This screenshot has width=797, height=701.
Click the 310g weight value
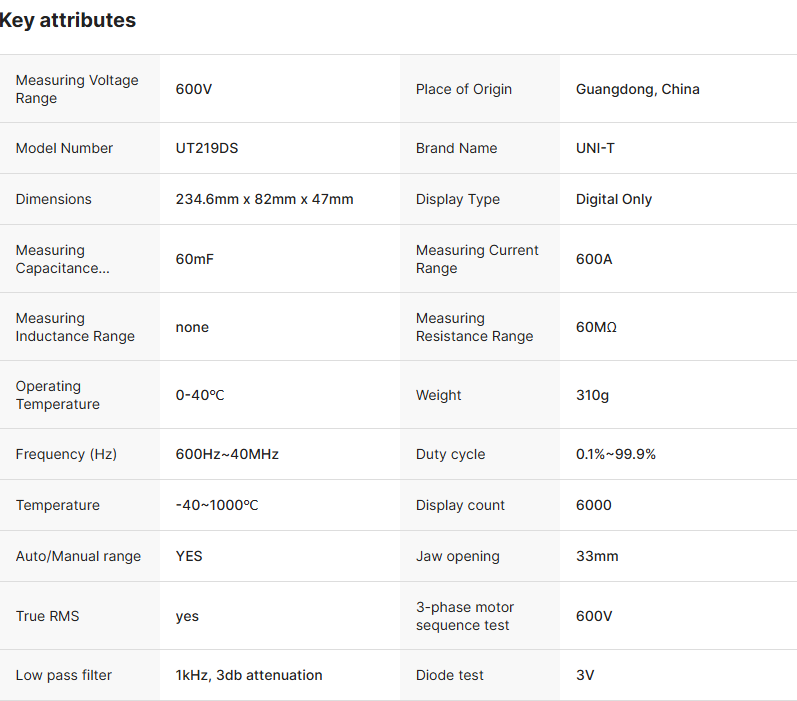(592, 395)
